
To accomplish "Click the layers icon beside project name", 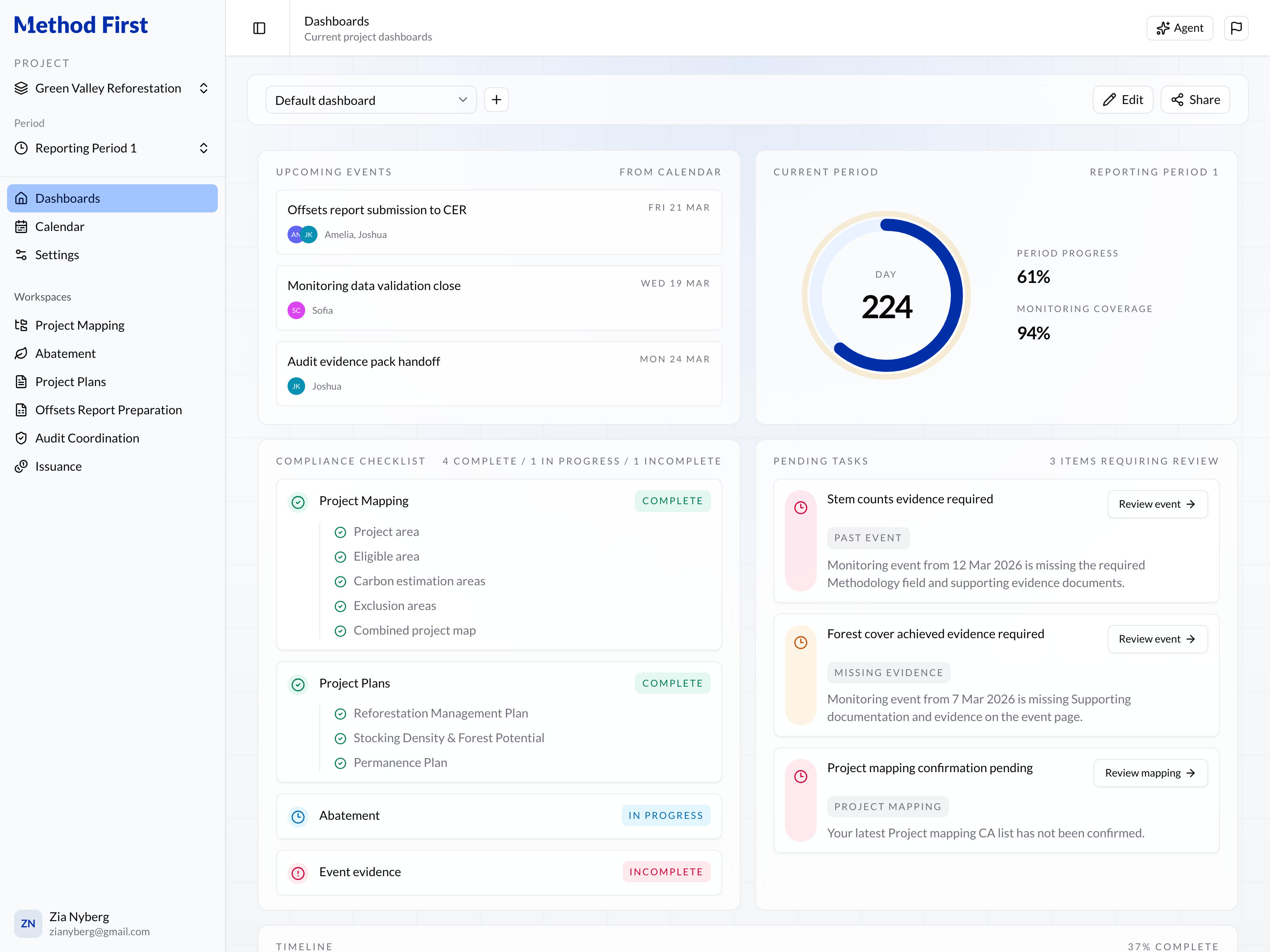I will pos(21,89).
